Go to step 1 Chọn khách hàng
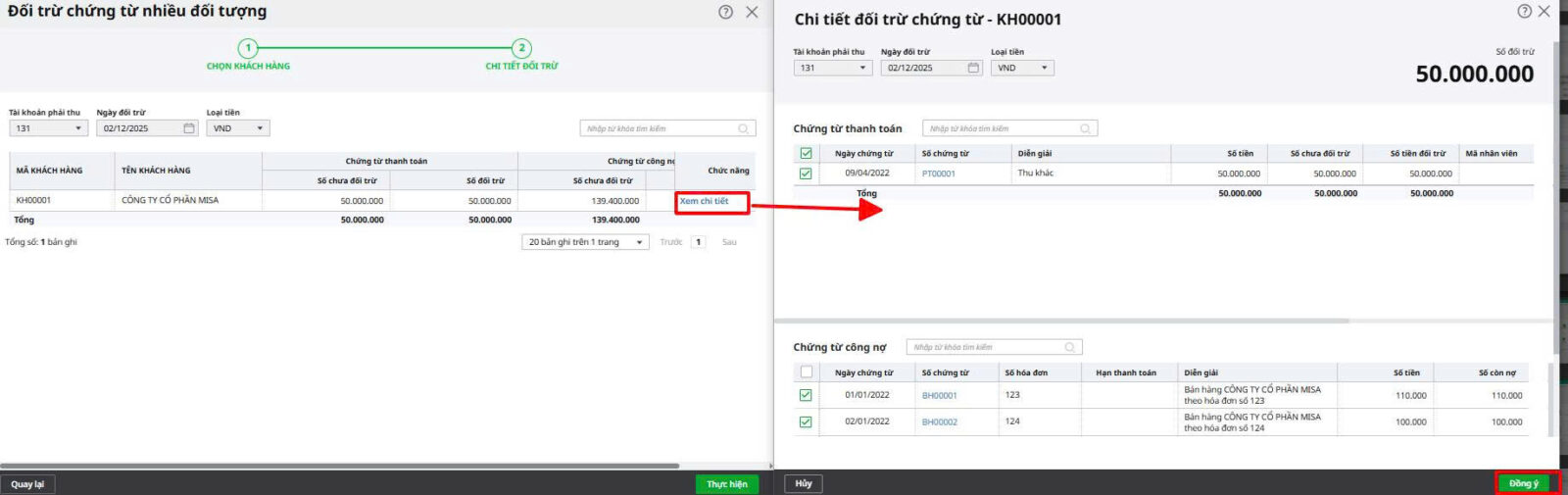This screenshot has height=495, width=1568. click(x=248, y=48)
